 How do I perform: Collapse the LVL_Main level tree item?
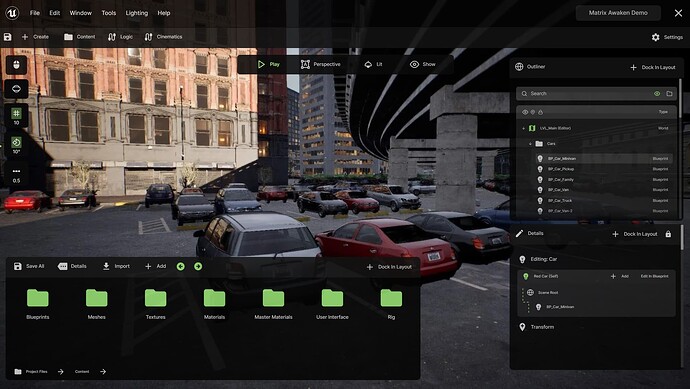point(523,128)
